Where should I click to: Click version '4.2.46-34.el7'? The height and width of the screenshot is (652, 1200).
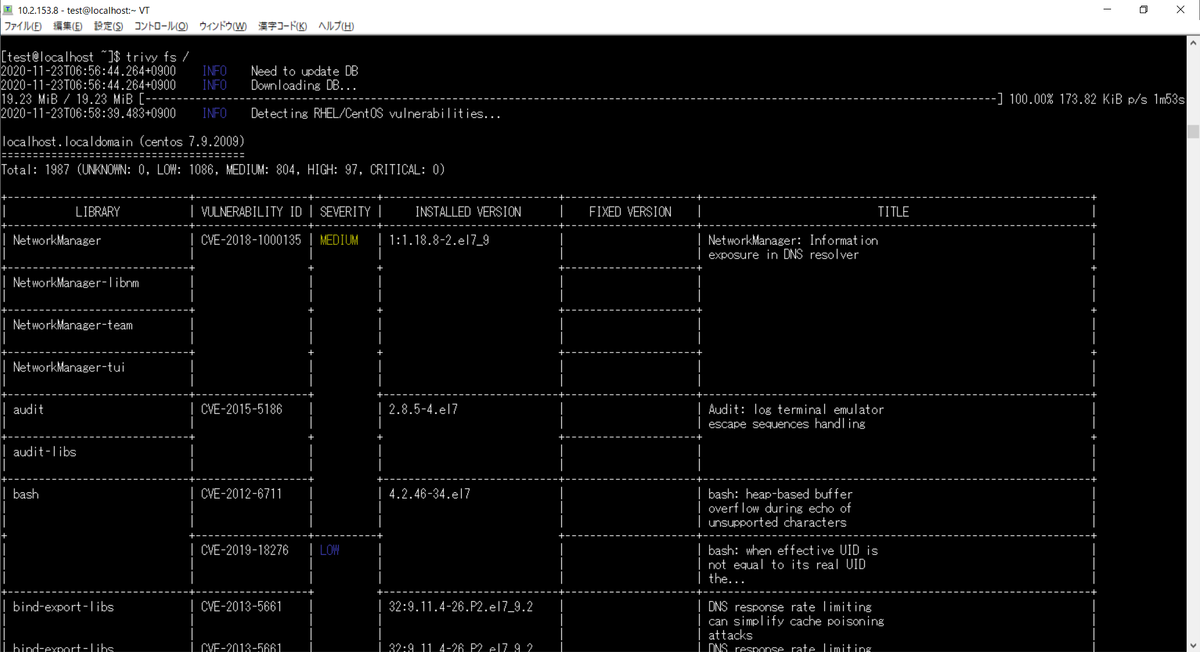point(429,494)
